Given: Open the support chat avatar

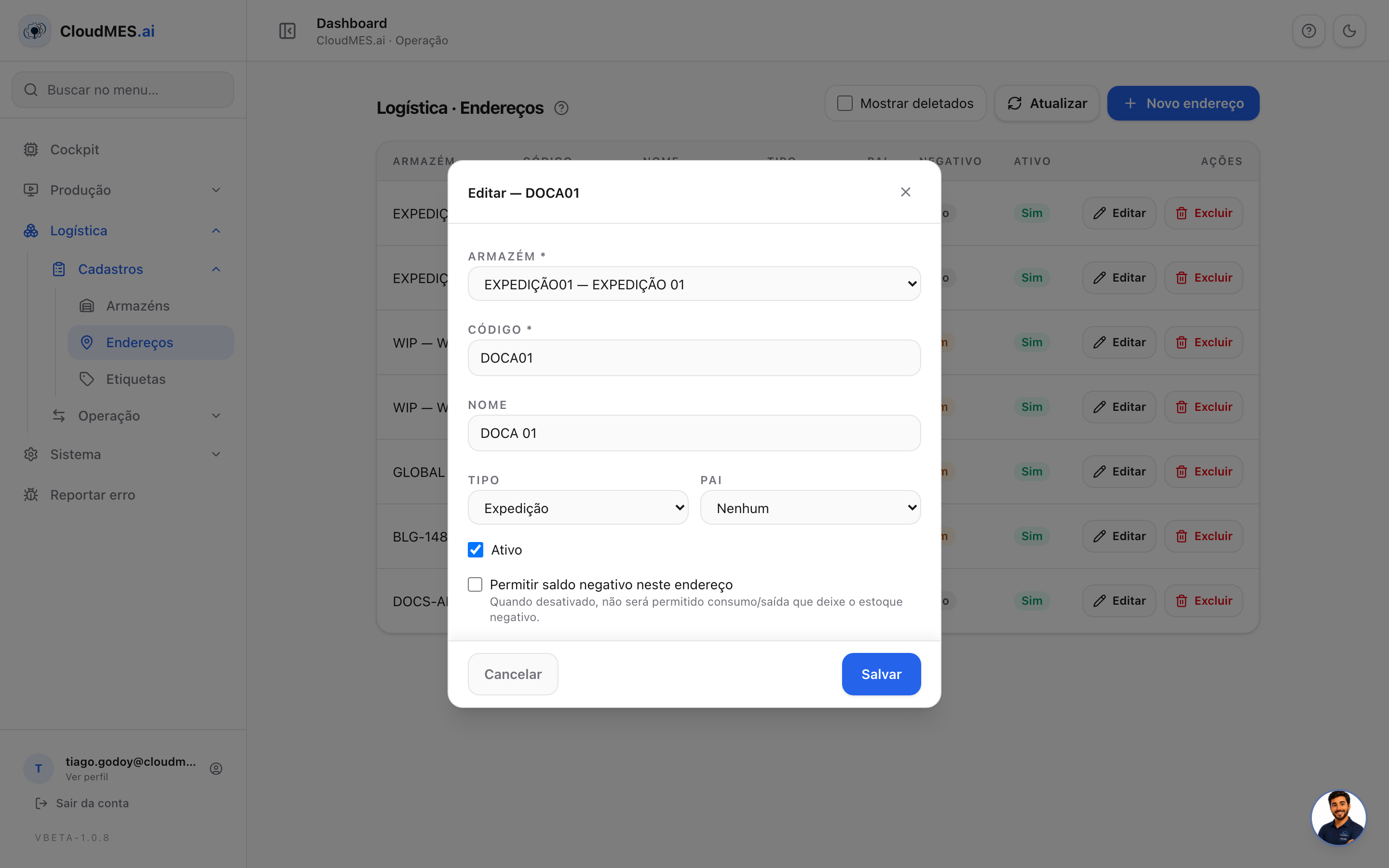Looking at the screenshot, I should [x=1338, y=817].
